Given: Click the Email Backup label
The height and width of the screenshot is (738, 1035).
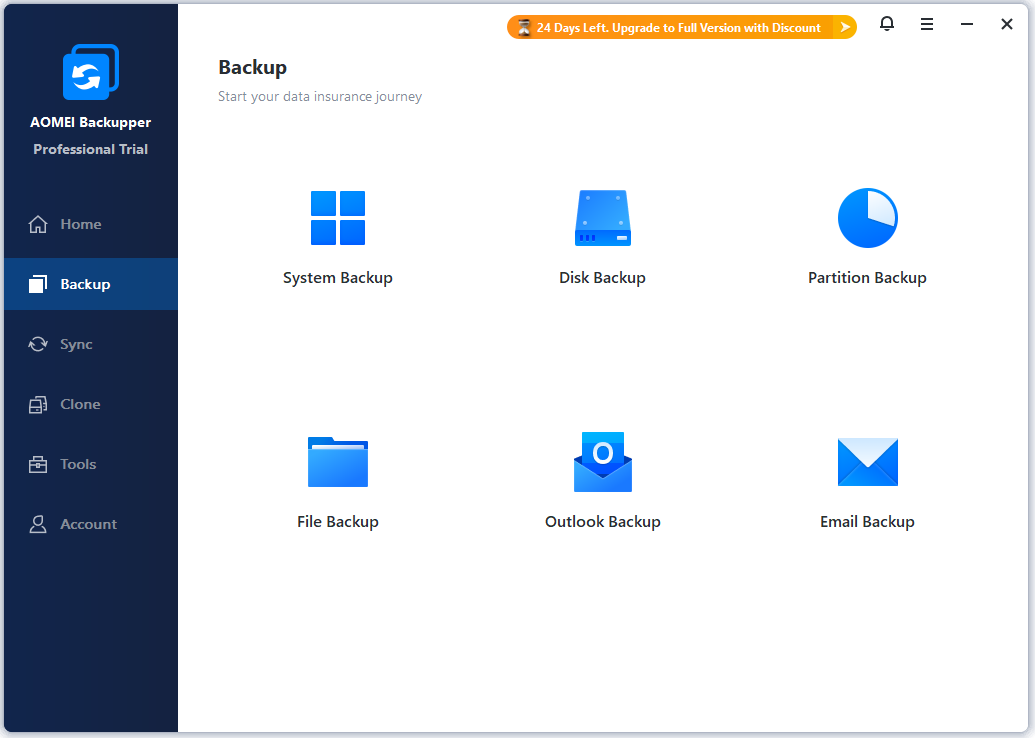Looking at the screenshot, I should (867, 522).
